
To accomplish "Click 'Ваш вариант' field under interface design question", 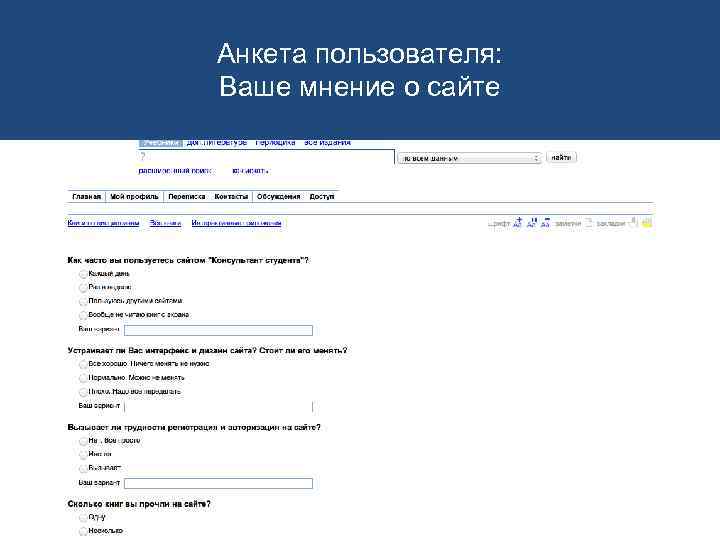I will pyautogui.click(x=218, y=406).
